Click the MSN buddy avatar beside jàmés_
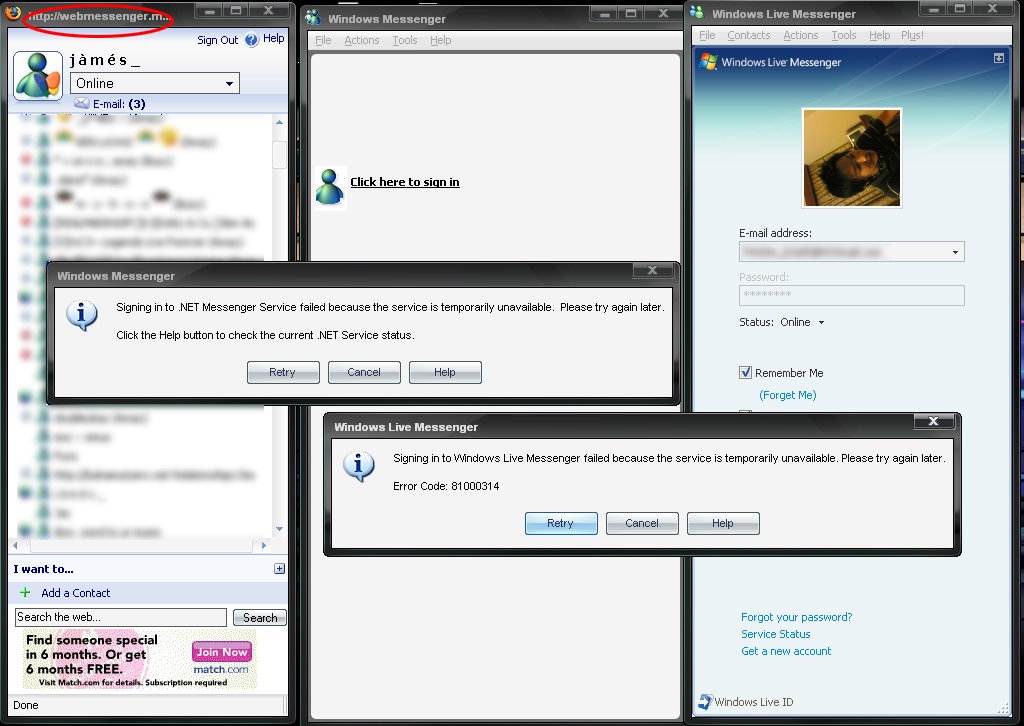This screenshot has width=1024, height=726. 38,77
